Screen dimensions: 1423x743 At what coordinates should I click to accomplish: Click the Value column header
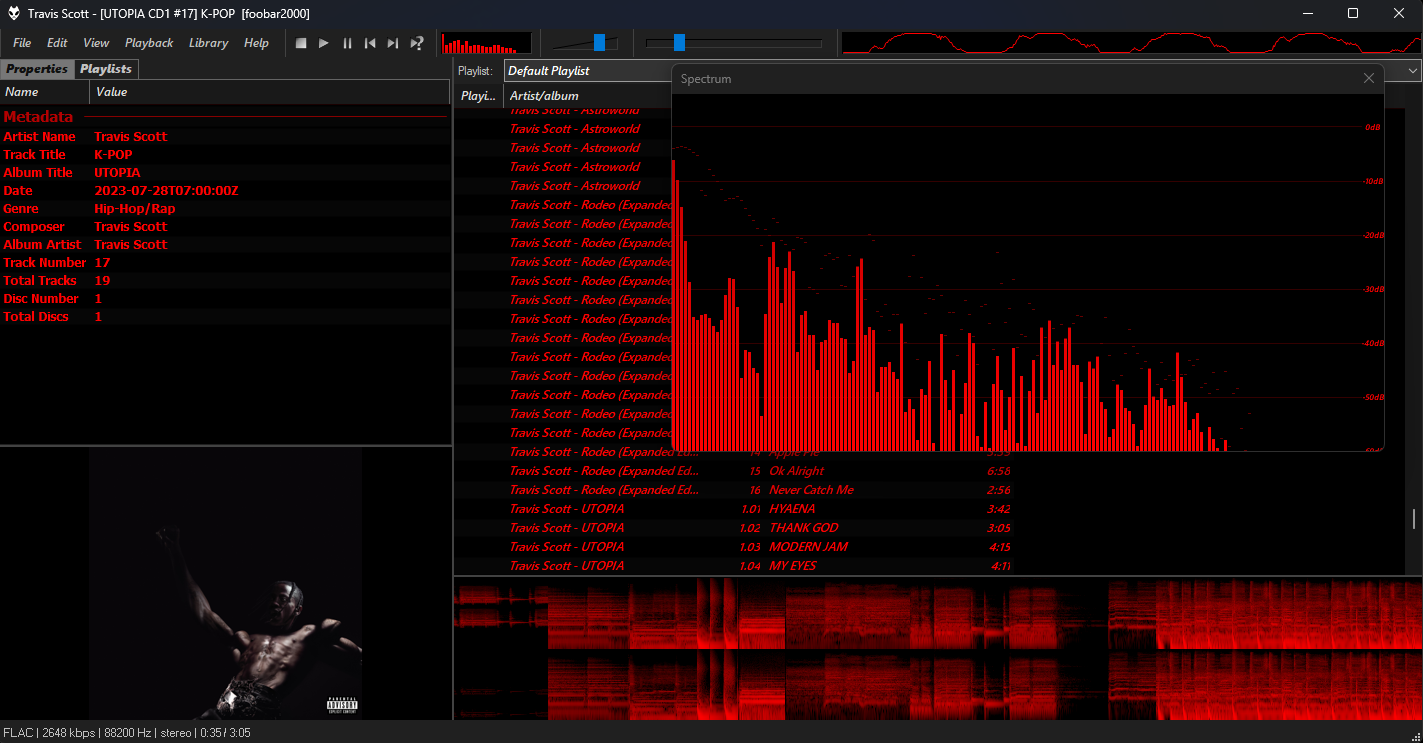(x=270, y=92)
